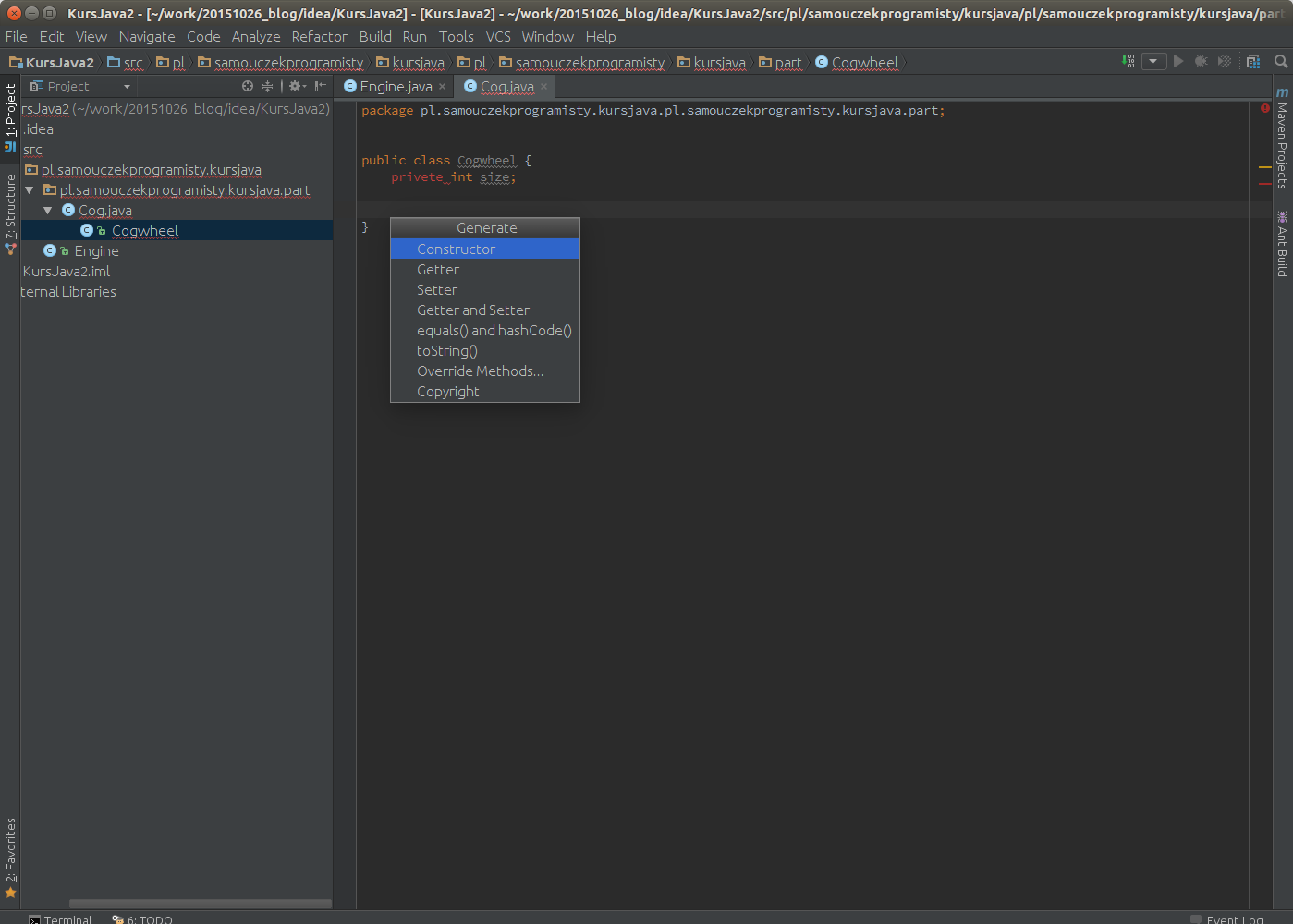Select External Libraries in project tree

(68, 291)
